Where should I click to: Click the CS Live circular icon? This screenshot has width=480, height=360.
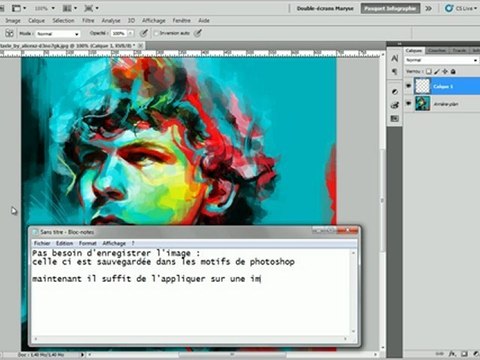[x=449, y=8]
